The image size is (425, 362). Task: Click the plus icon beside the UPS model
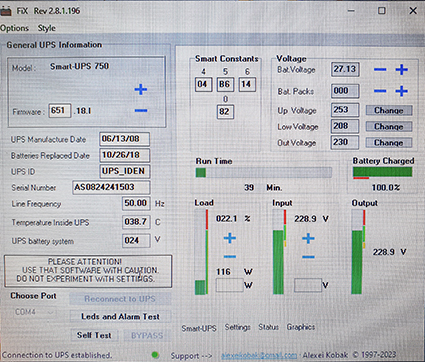[x=141, y=89]
